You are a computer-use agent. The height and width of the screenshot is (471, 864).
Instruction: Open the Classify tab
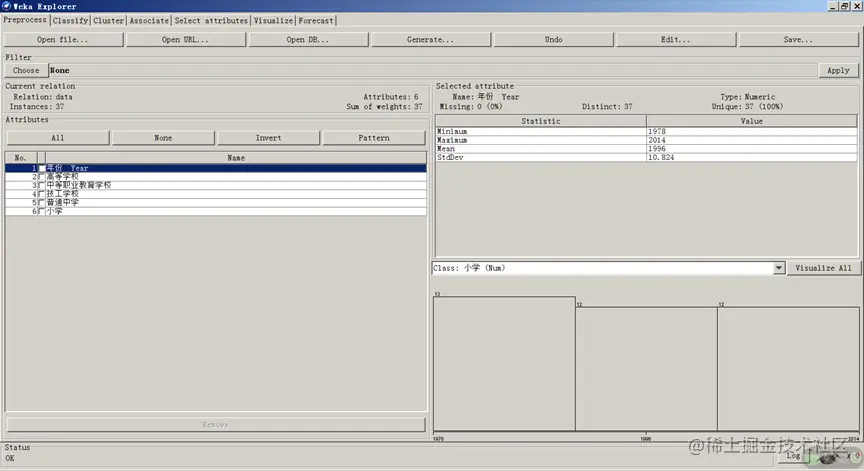coord(71,20)
